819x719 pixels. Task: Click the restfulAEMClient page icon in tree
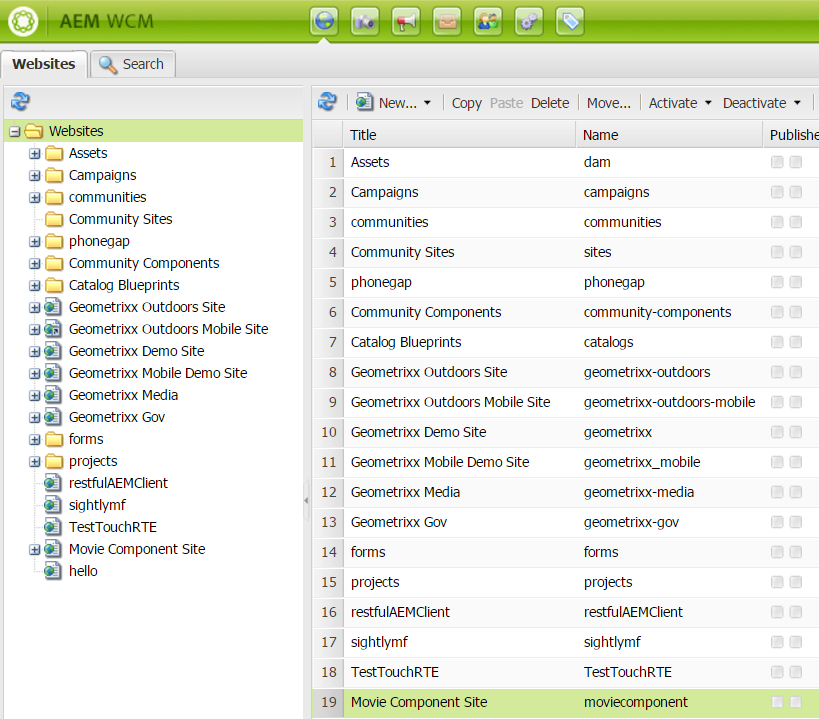pos(52,483)
